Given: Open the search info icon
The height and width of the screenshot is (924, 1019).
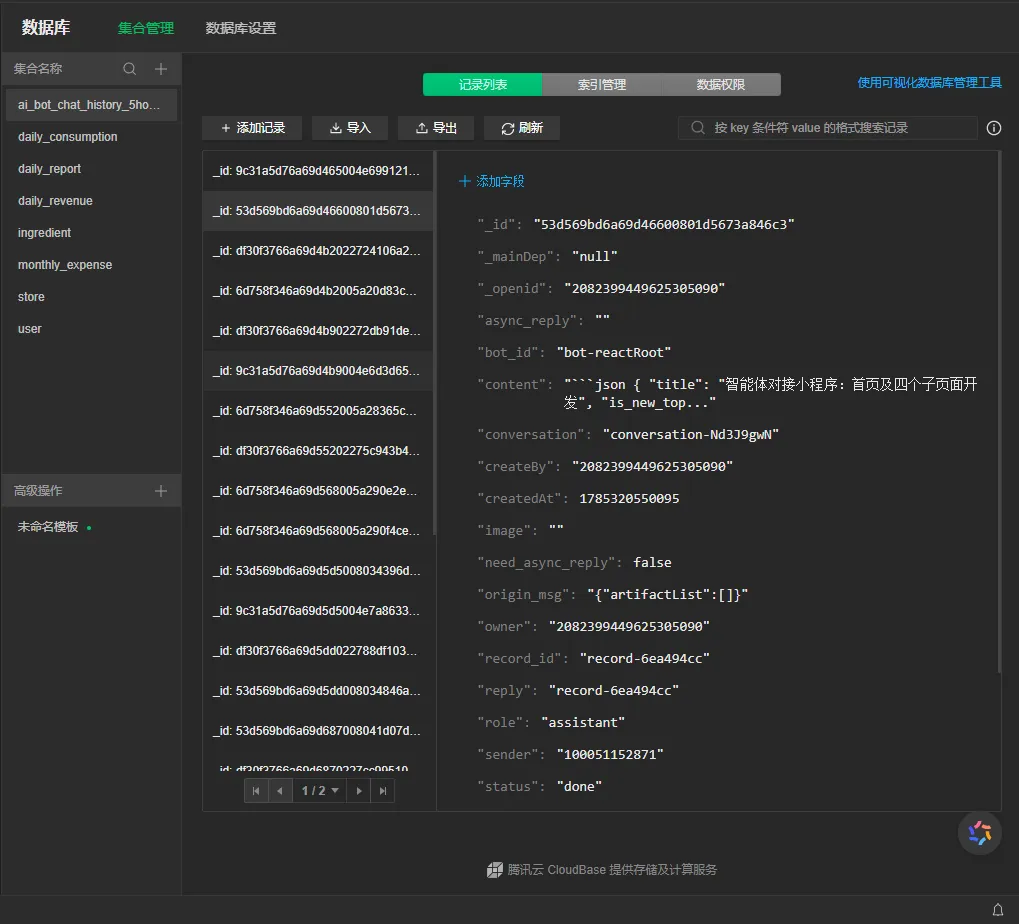Looking at the screenshot, I should tap(994, 128).
